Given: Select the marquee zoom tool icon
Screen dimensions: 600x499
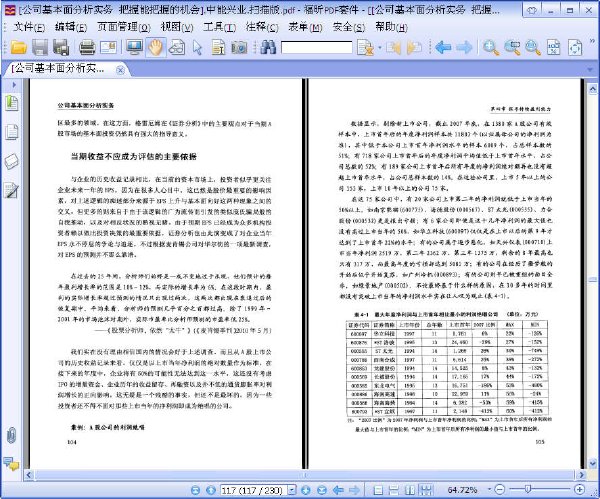Looking at the screenshot, I should [512, 48].
